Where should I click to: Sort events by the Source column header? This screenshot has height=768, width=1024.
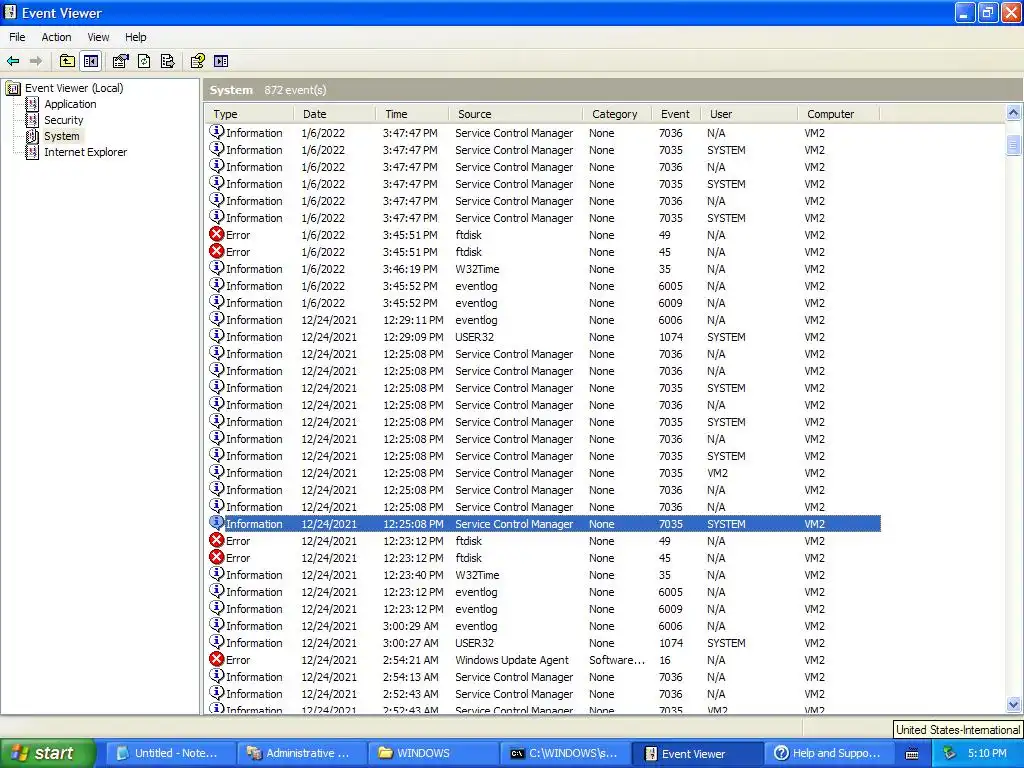(x=515, y=114)
